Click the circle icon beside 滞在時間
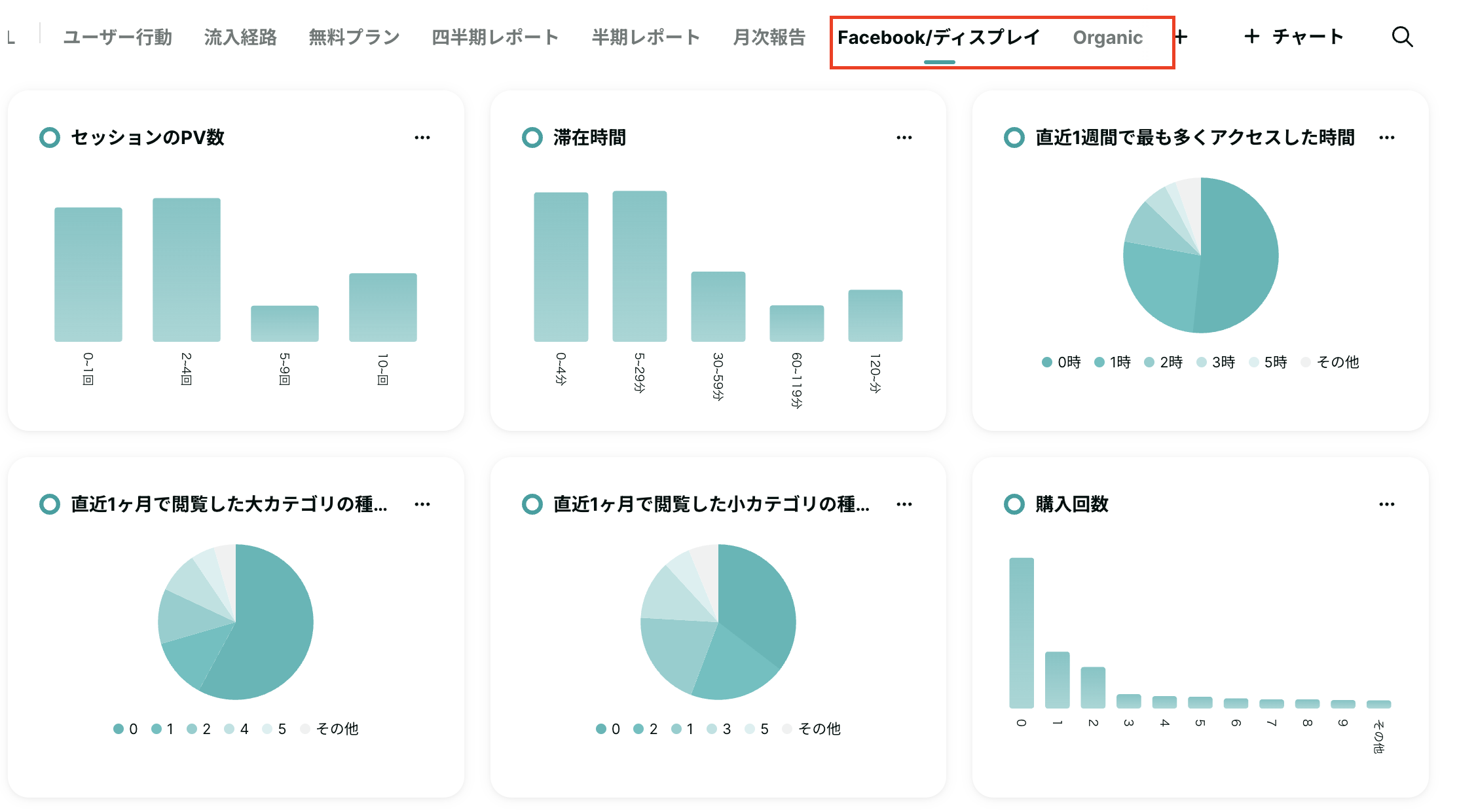Viewport: 1476px width, 812px height. 532,138
